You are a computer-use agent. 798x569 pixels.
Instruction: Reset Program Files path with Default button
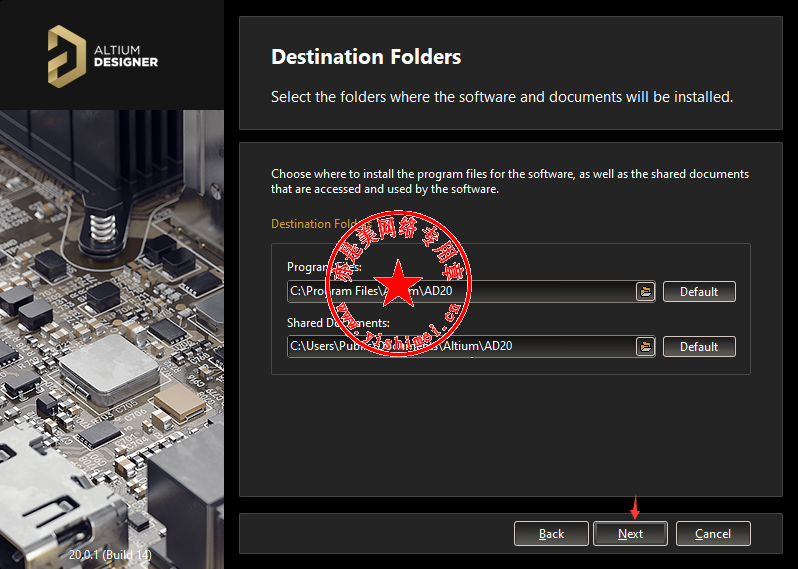(699, 292)
